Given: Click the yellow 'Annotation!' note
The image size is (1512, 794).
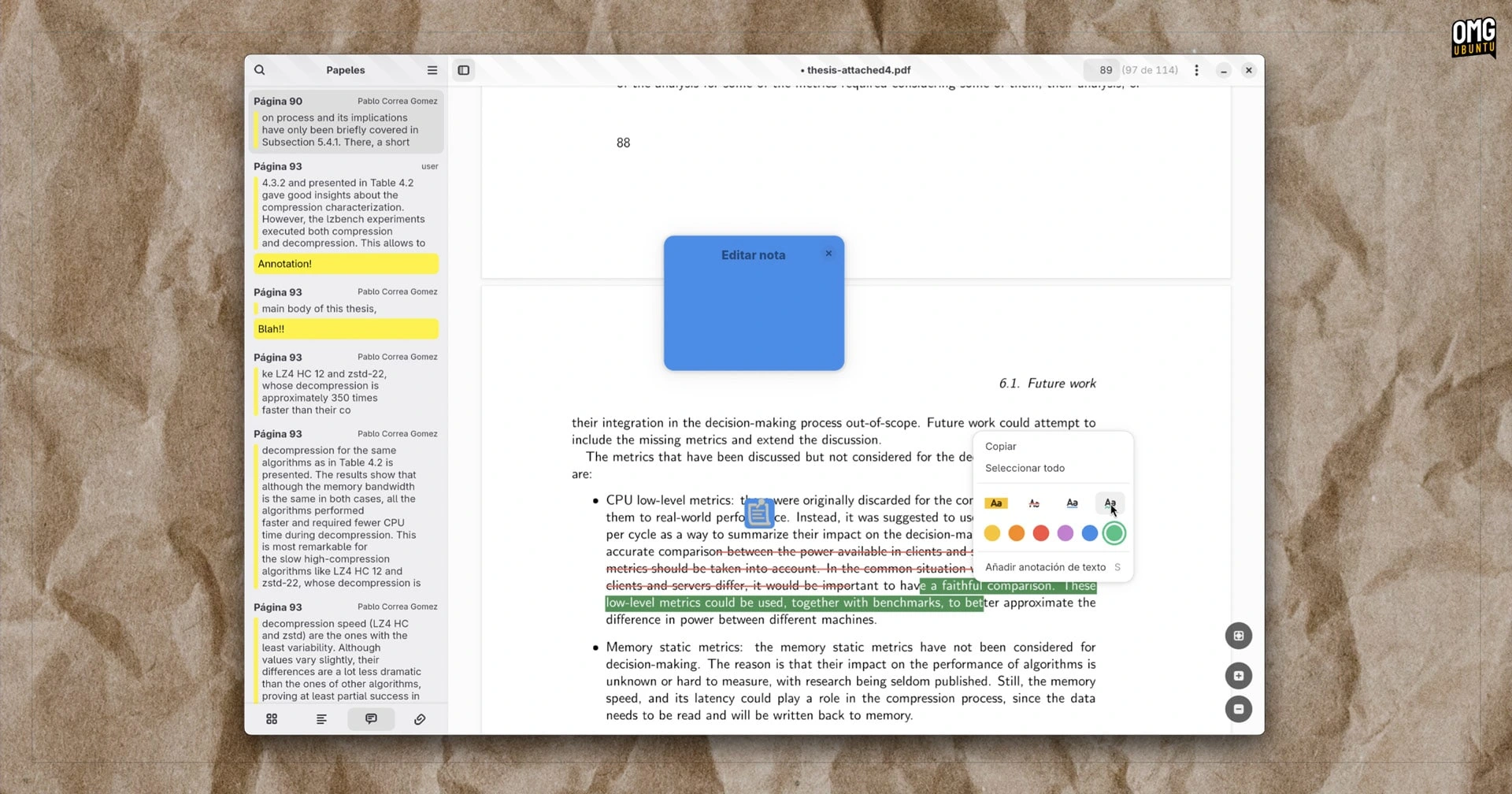Looking at the screenshot, I should click(x=346, y=264).
